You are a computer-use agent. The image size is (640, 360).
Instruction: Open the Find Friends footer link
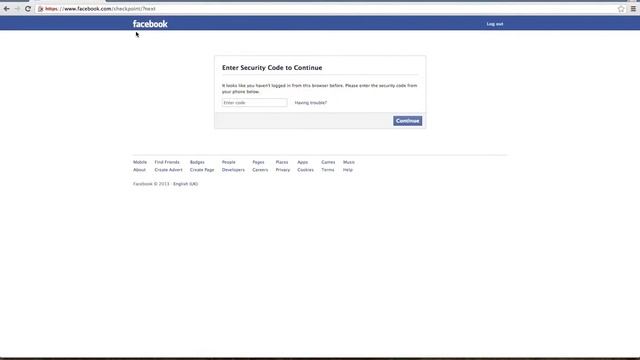[167, 162]
